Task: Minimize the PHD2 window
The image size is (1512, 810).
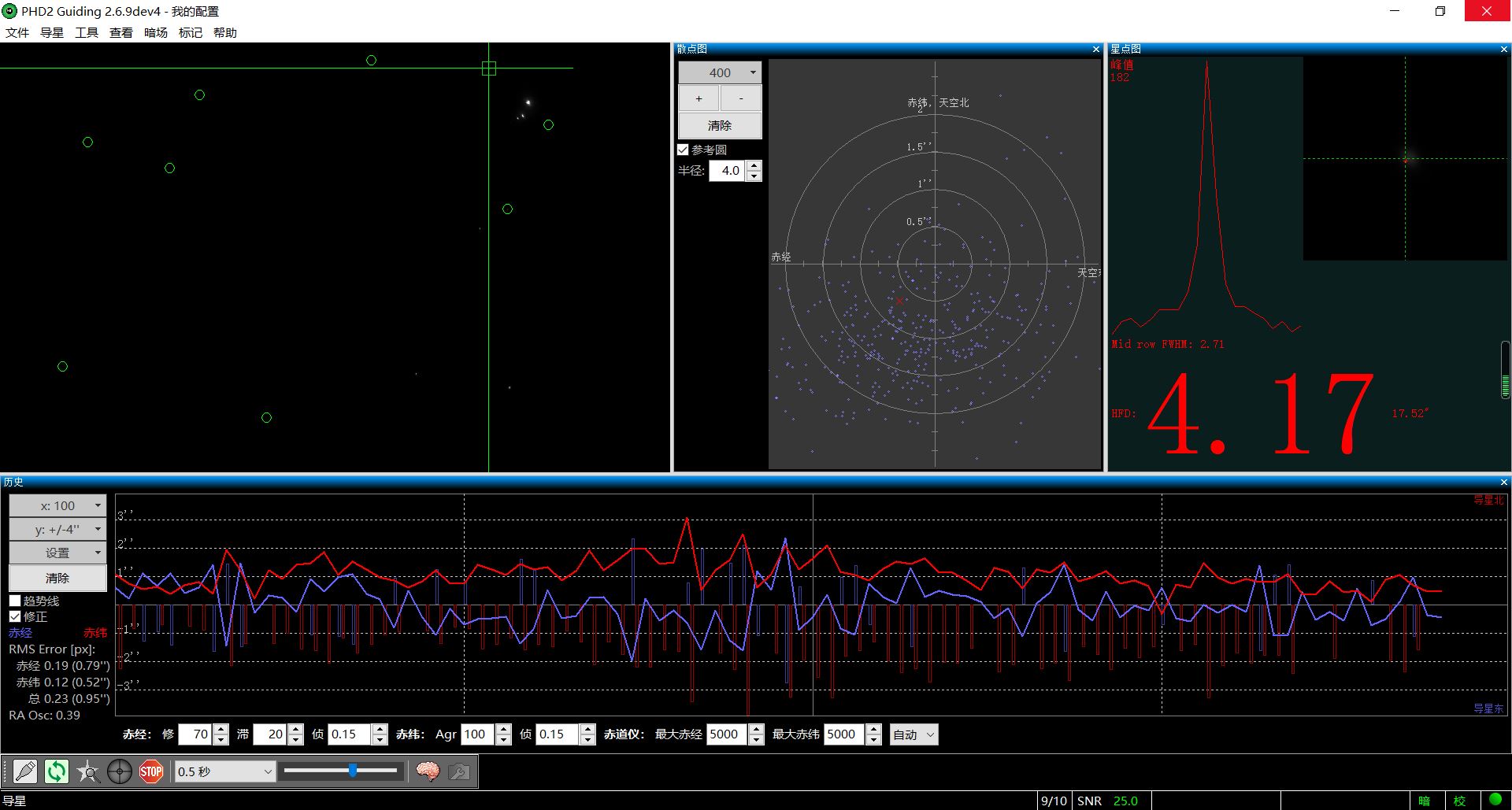Action: (1395, 11)
